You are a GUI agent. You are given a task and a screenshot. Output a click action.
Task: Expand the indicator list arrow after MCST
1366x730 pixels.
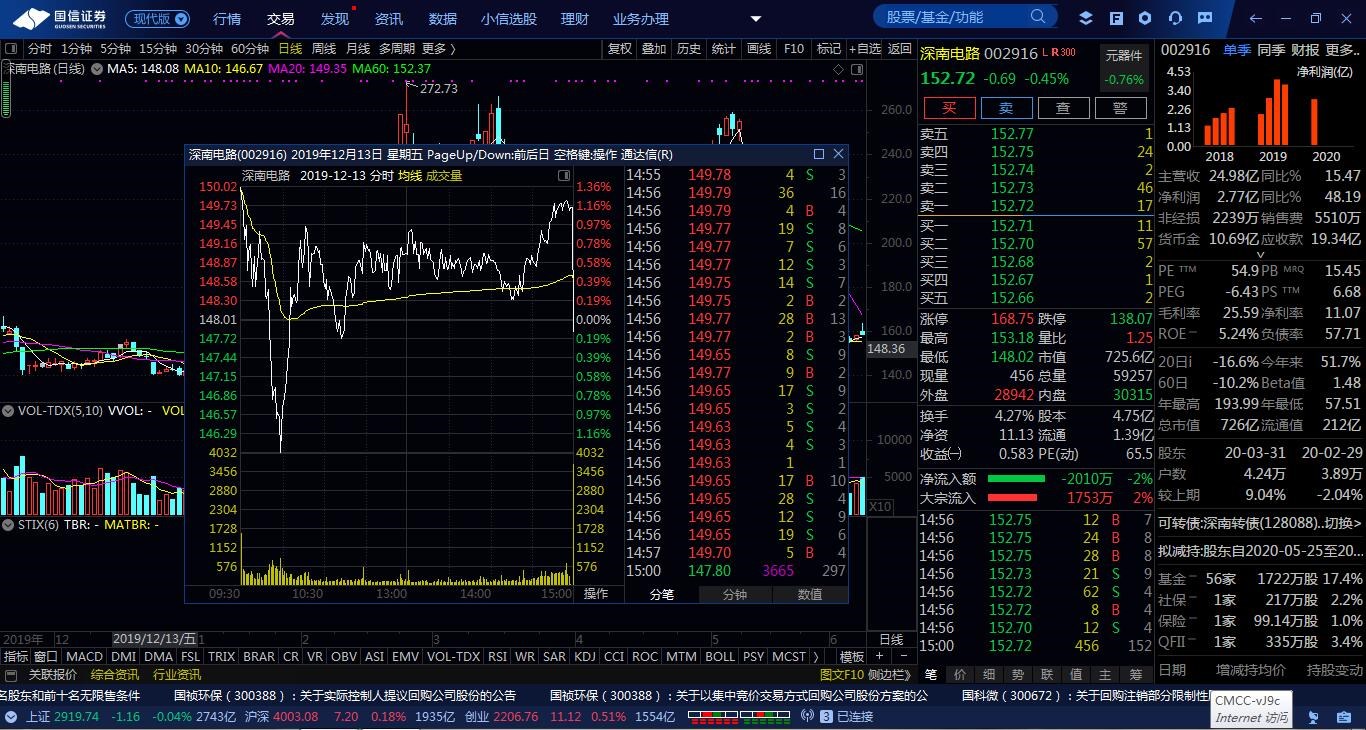[x=817, y=656]
